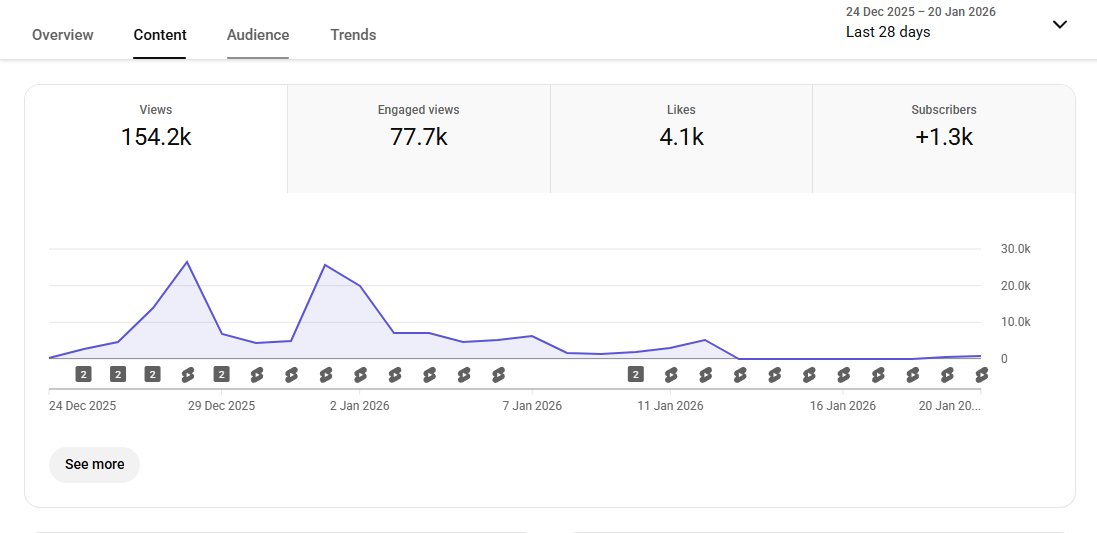Screen dimensions: 1097x533
Task: Click the '2' videos marker on 29 Dec
Action: click(x=222, y=375)
